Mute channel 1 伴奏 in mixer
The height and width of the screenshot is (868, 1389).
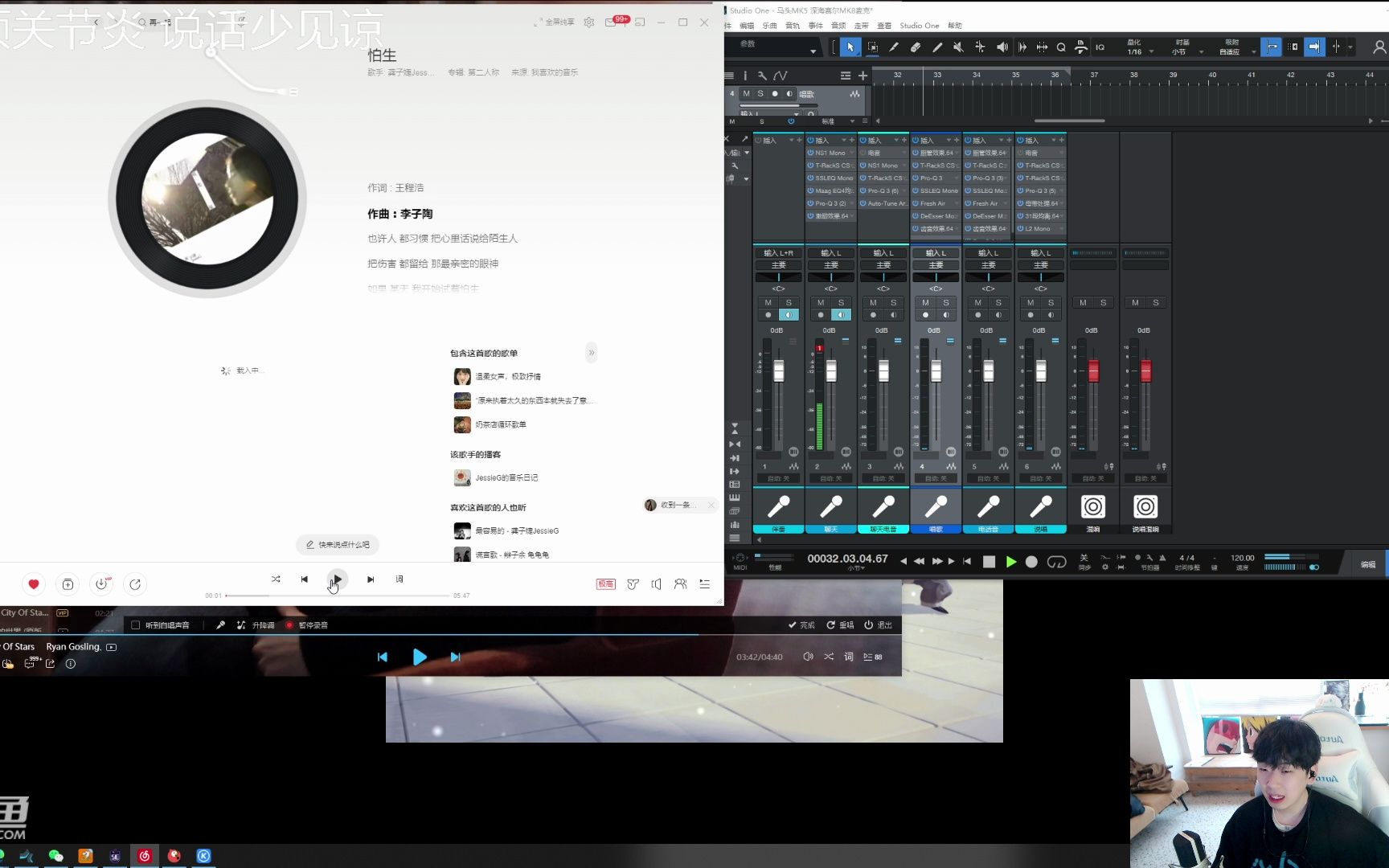click(768, 303)
